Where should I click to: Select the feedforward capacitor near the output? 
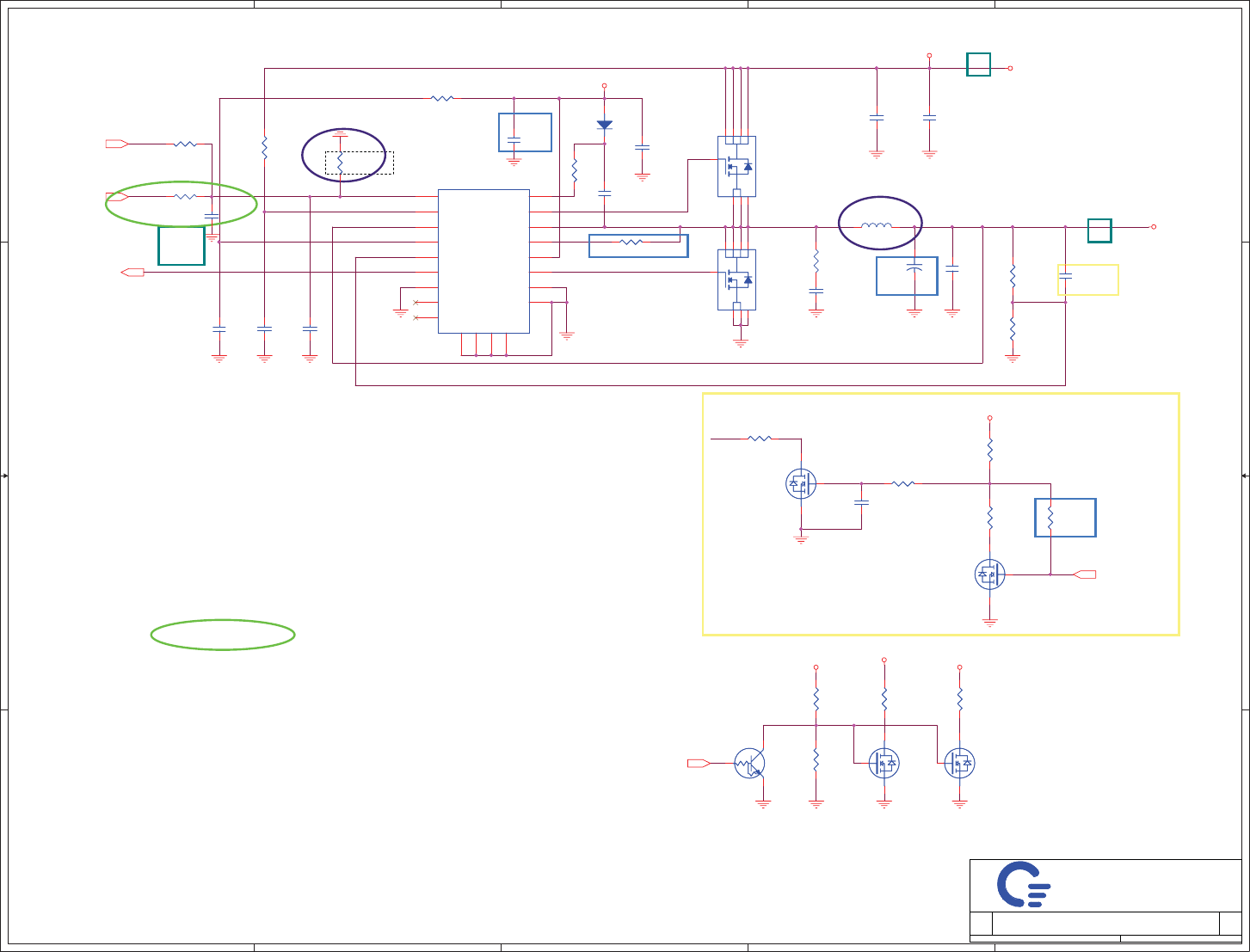(x=1065, y=276)
